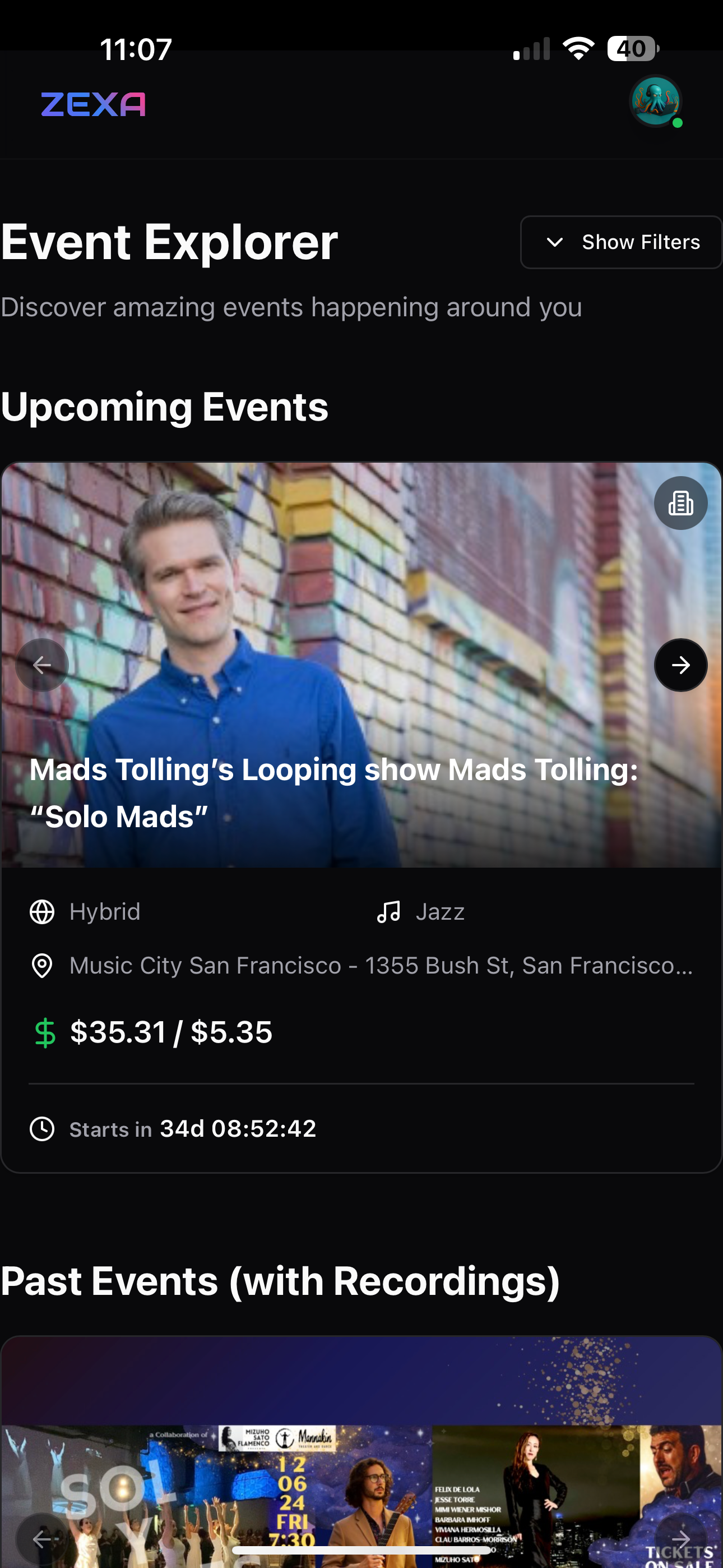
Task: Click the Hybrid globe icon
Action: click(42, 912)
